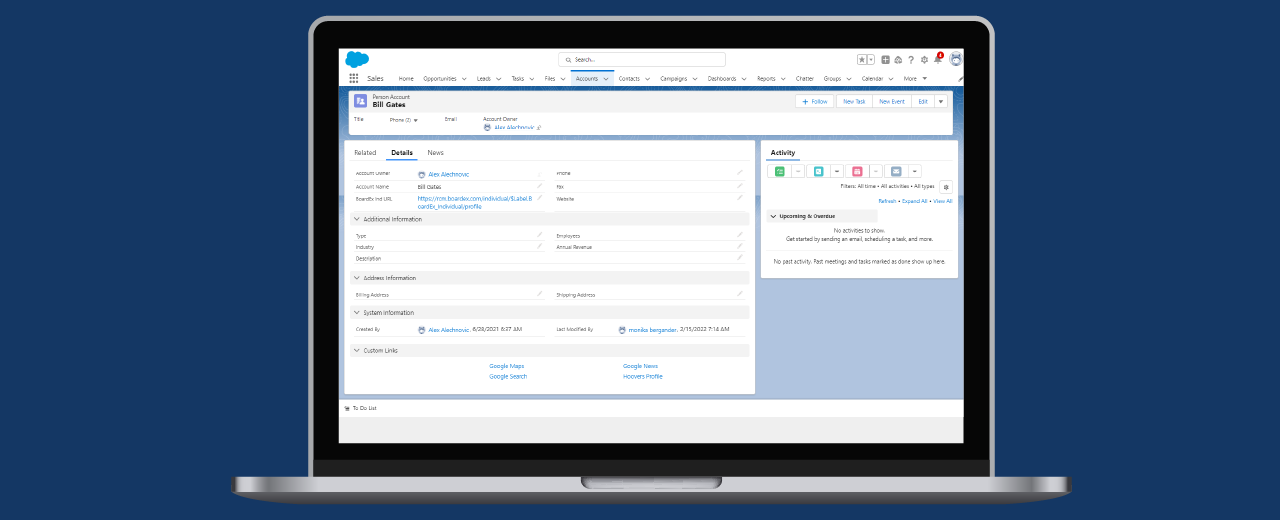Click the Edit record button
1280x520 pixels.
tap(923, 101)
